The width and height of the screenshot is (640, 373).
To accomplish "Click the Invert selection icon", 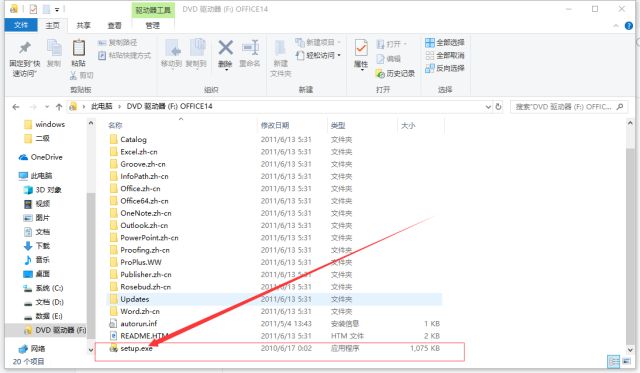I will pyautogui.click(x=429, y=68).
